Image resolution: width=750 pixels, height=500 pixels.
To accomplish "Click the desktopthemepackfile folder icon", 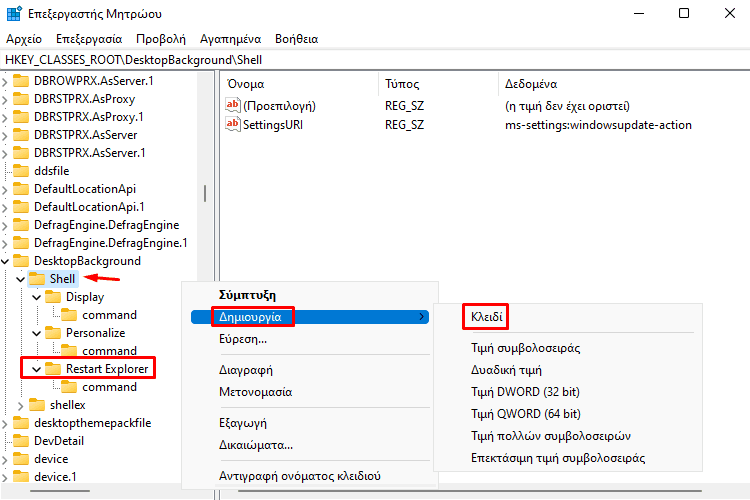I will (21, 423).
